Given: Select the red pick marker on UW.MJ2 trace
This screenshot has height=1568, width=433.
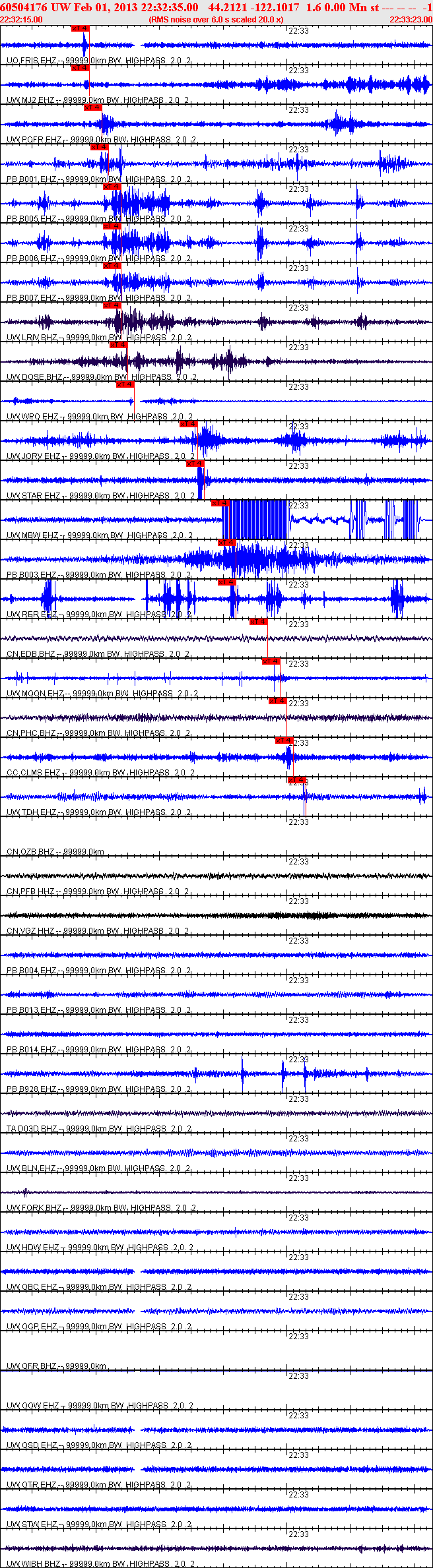Looking at the screenshot, I should (80, 68).
